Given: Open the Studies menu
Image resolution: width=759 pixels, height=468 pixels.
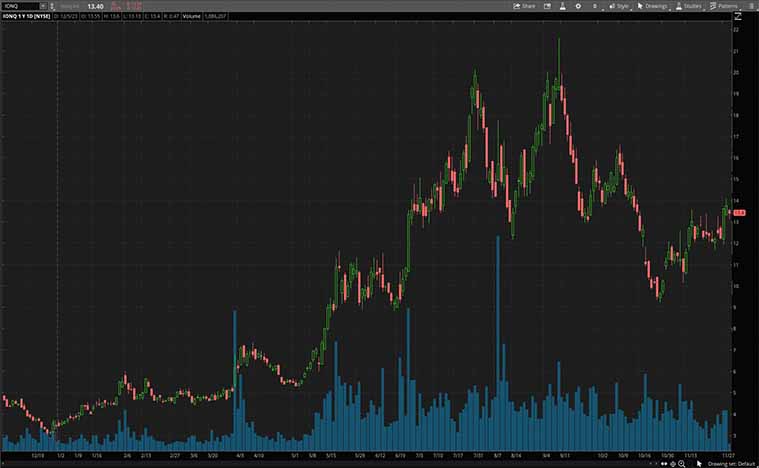Looking at the screenshot, I should 689,6.
